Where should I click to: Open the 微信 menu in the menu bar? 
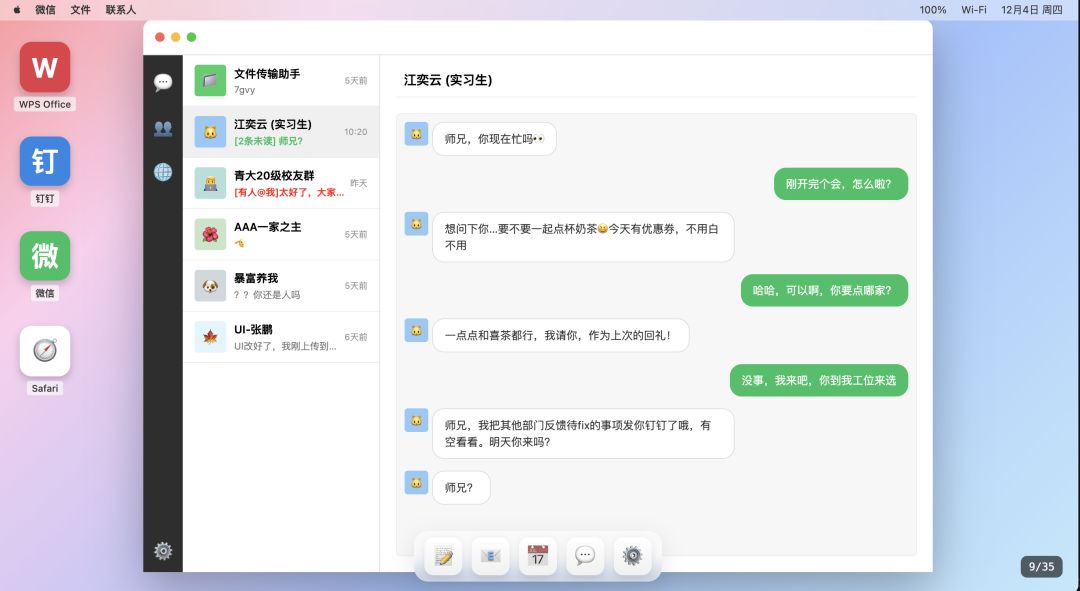[x=45, y=9]
